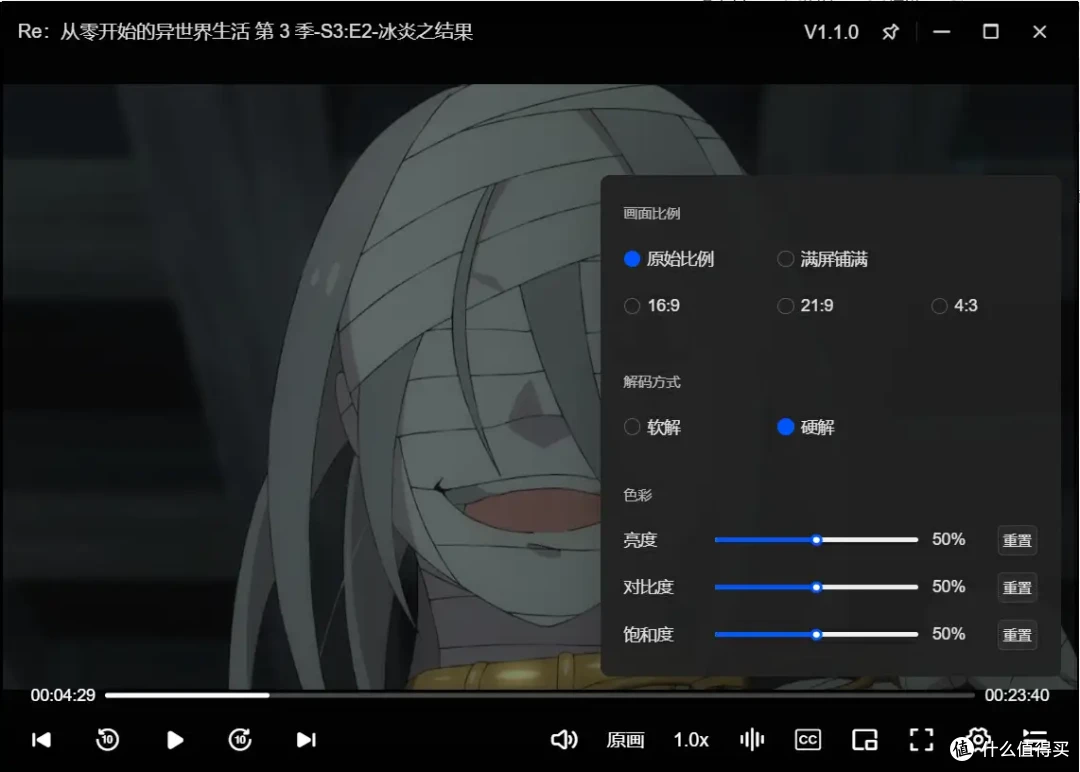Seek on the video progress bar
Screen dimensions: 1080x772
click(x=539, y=696)
